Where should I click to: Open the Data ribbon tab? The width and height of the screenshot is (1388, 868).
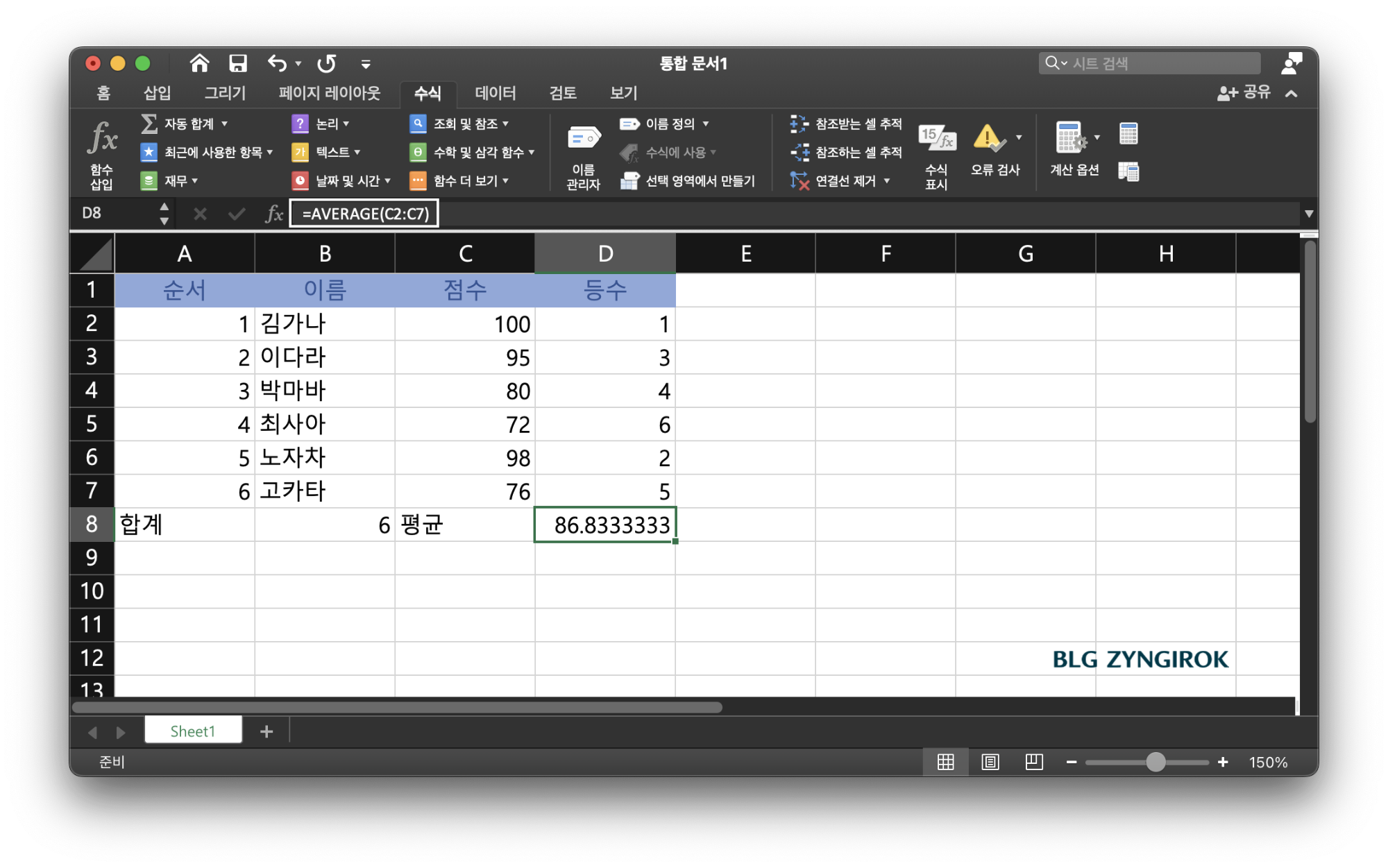[495, 93]
